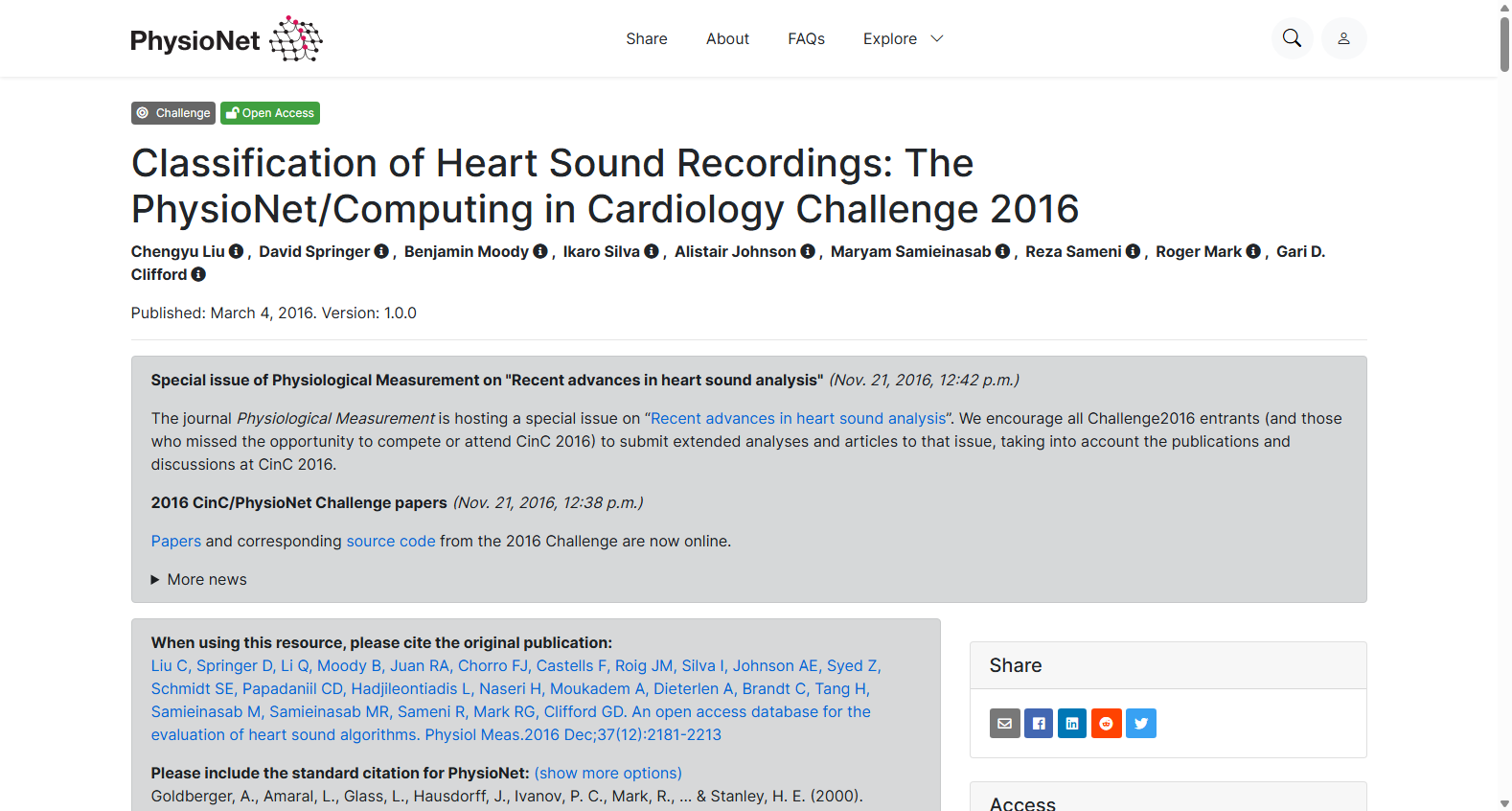Image resolution: width=1512 pixels, height=811 pixels.
Task: Expand the More news disclosure
Action: pos(199,580)
